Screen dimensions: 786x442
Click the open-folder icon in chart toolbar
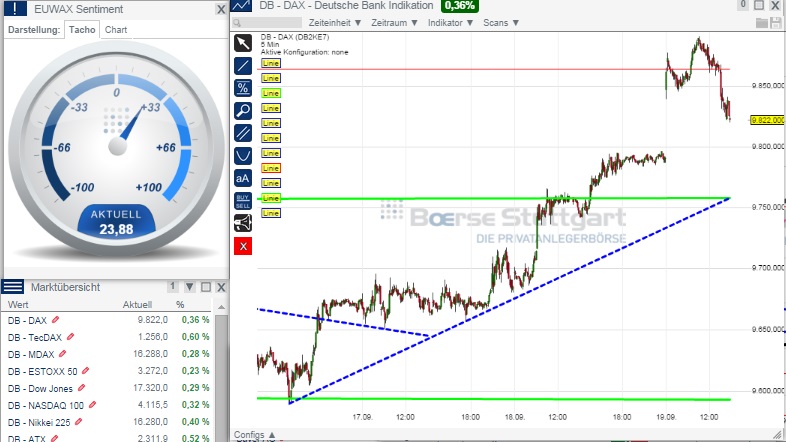[x=762, y=23]
